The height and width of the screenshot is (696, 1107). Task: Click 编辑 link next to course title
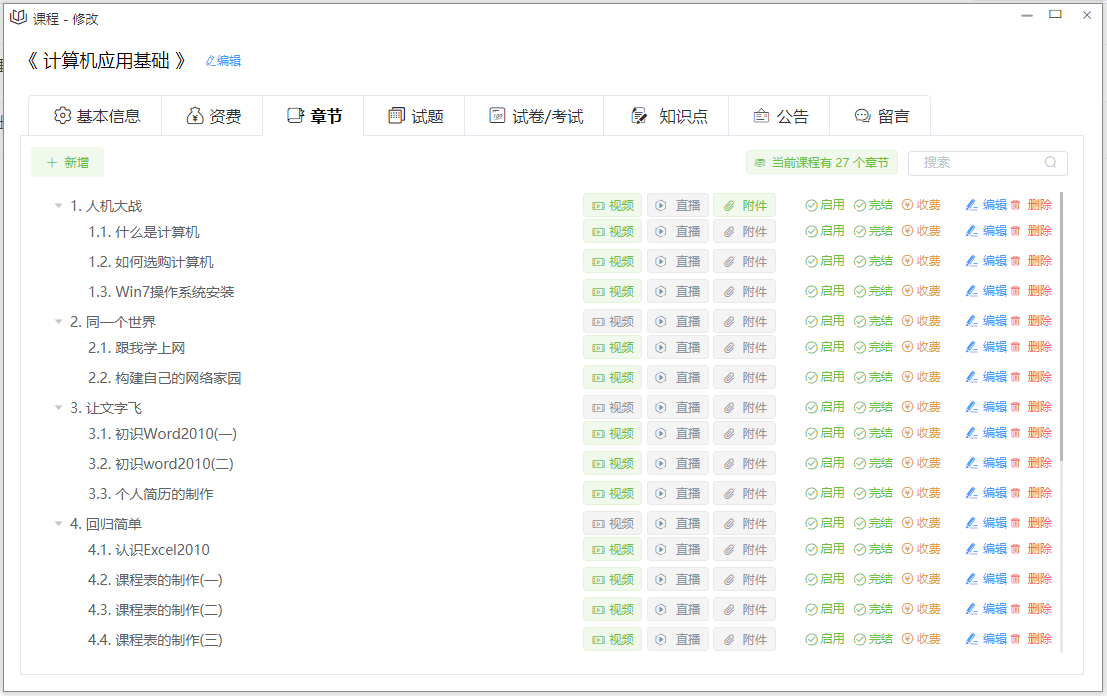[x=223, y=61]
